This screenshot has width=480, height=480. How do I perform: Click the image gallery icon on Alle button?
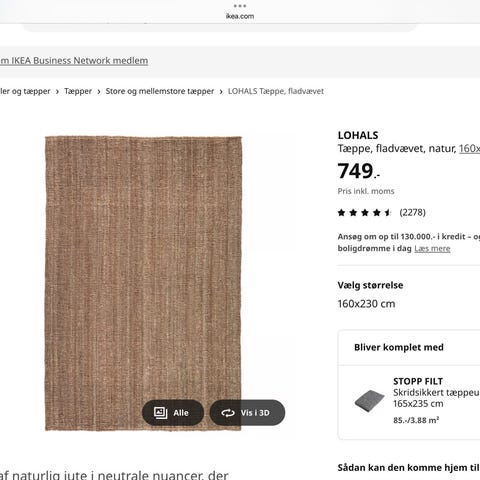pyautogui.click(x=160, y=413)
